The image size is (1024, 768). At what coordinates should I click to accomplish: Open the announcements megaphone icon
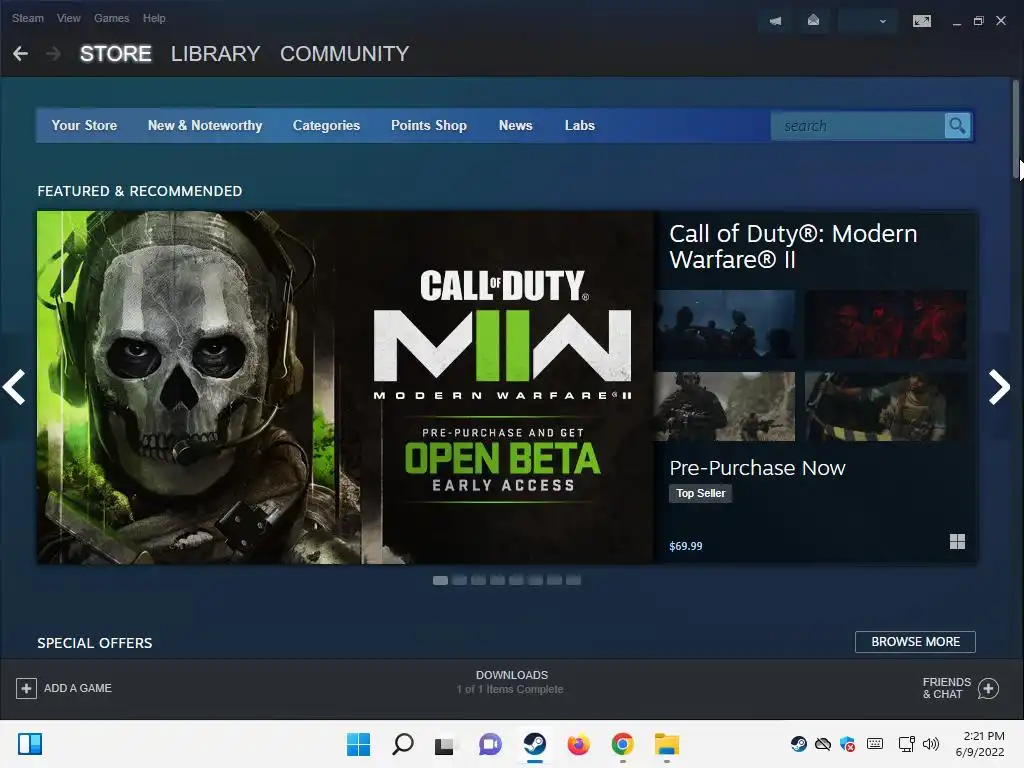point(775,21)
